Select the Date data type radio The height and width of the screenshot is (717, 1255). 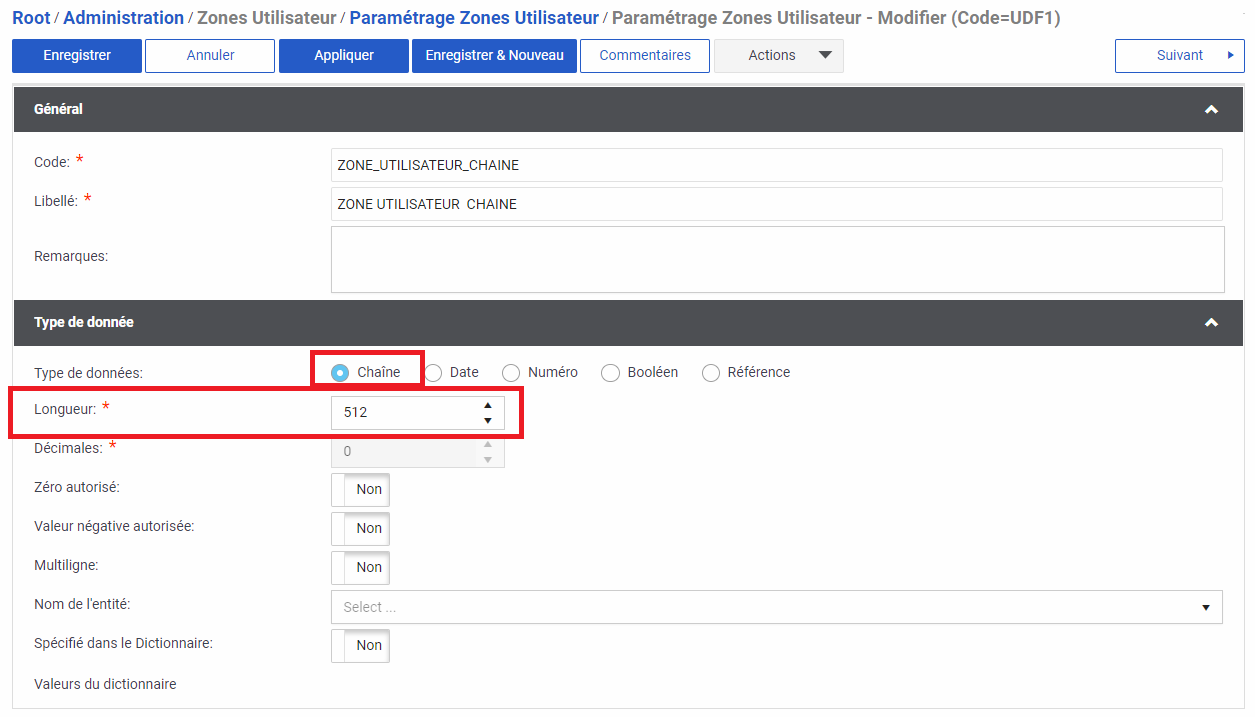(x=434, y=373)
